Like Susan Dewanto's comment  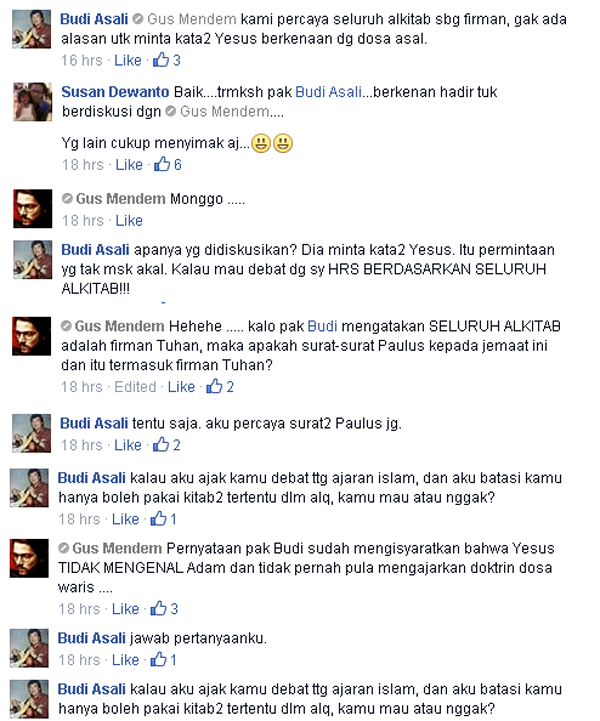[x=129, y=165]
